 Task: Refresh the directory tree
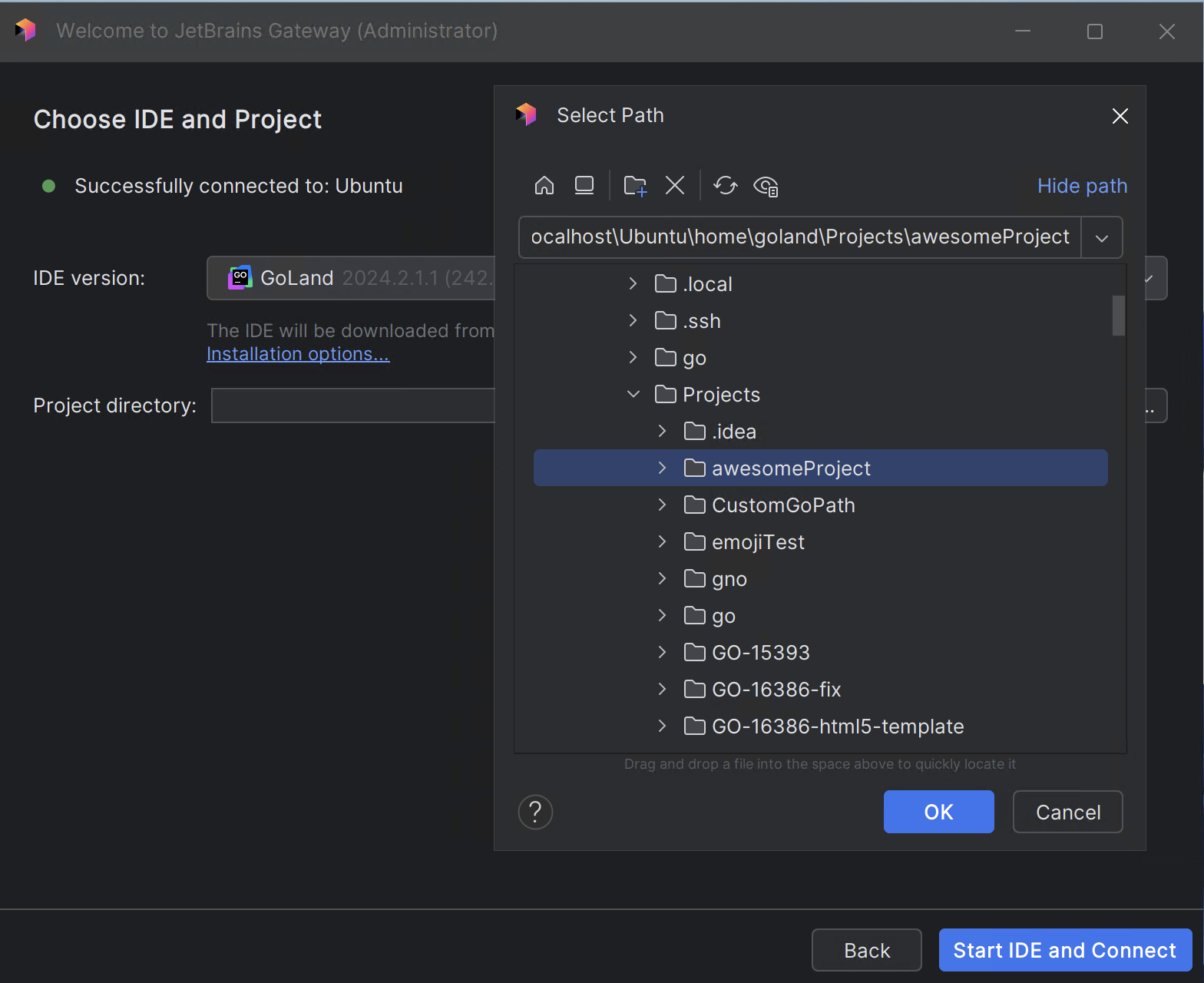[x=725, y=186]
